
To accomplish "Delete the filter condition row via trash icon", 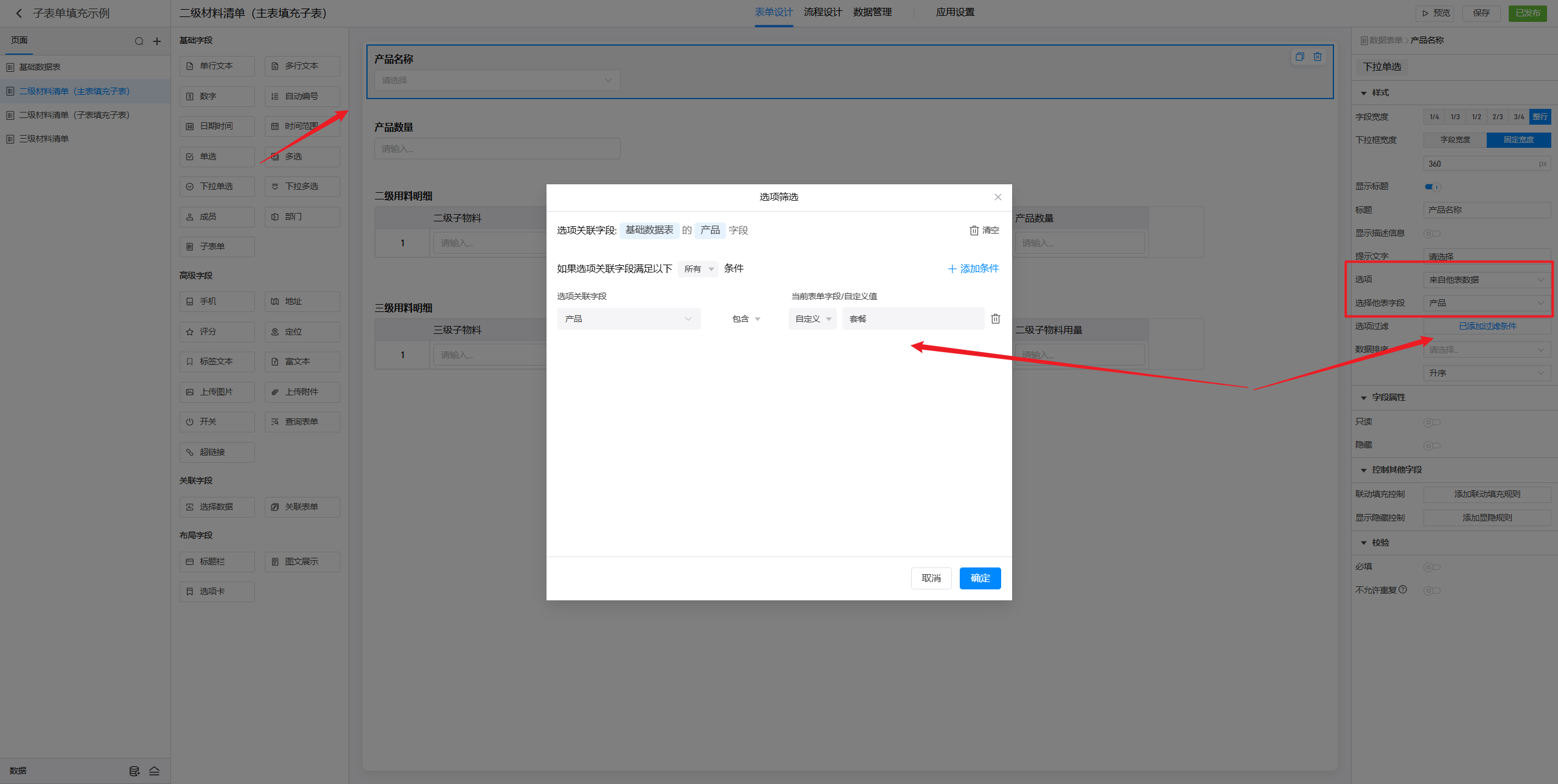I will (x=996, y=319).
